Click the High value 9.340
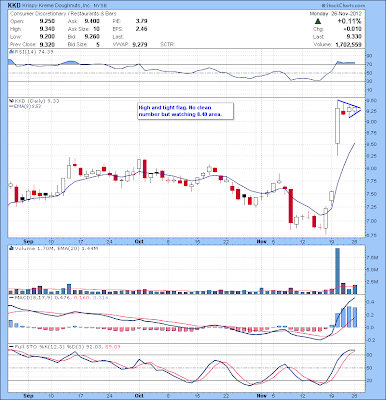Screen dimensions: 386x400 [x=47, y=29]
